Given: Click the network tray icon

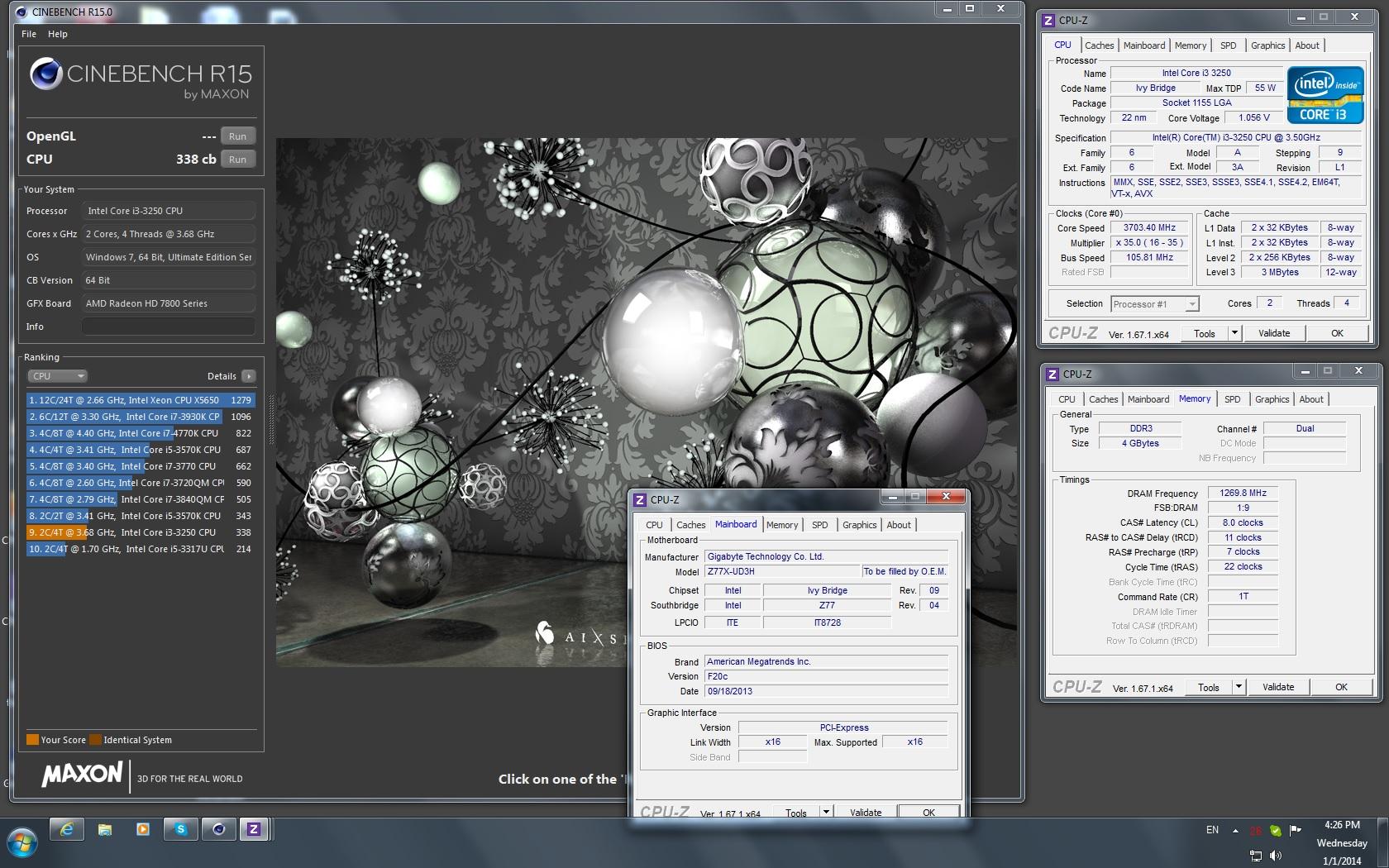Looking at the screenshot, I should coord(1256,855).
